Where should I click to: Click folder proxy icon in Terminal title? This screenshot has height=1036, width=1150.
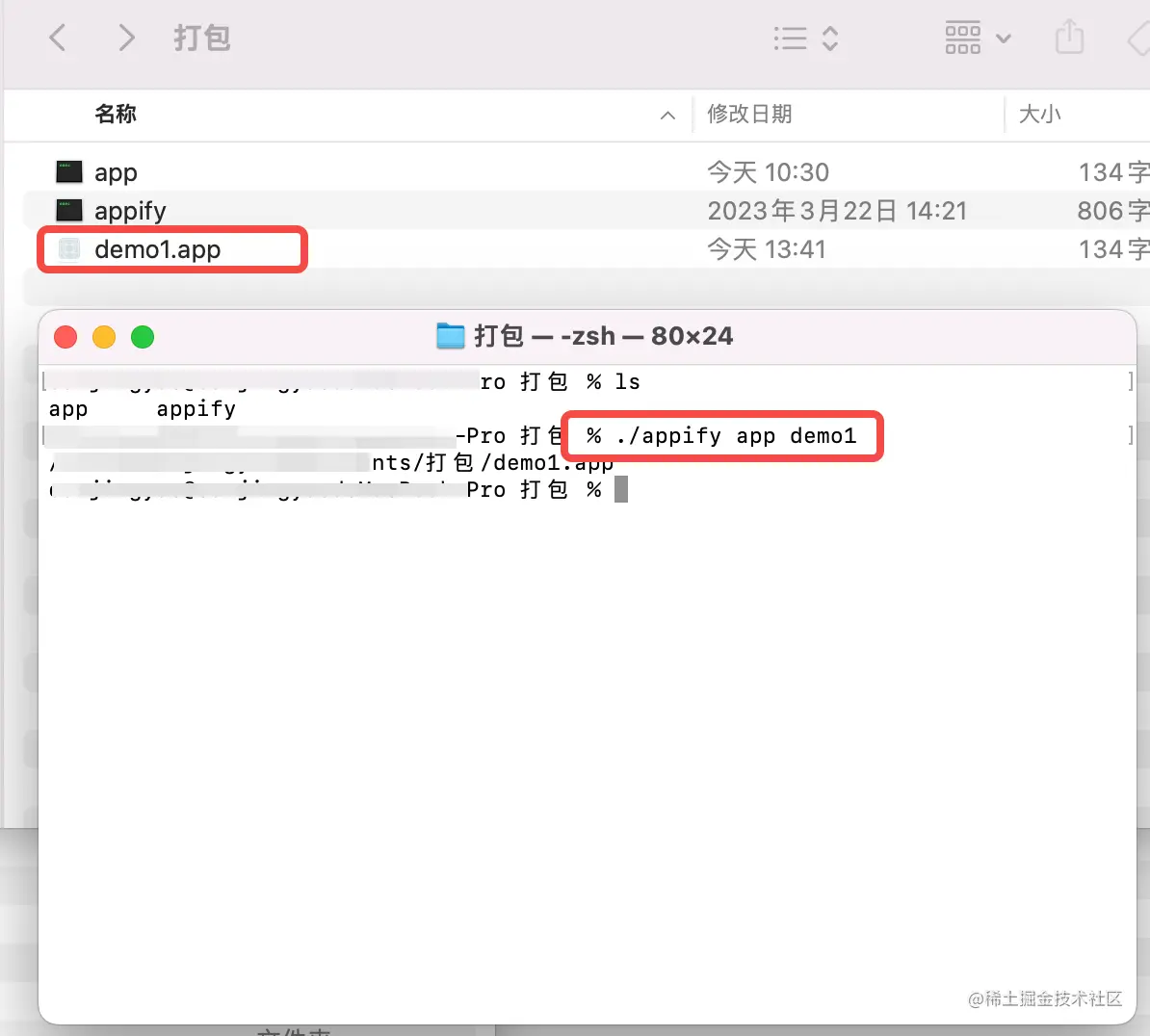click(451, 336)
